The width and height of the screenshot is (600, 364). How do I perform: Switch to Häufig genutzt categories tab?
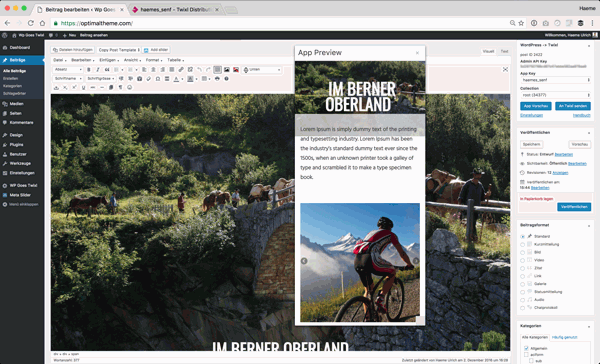click(x=564, y=337)
